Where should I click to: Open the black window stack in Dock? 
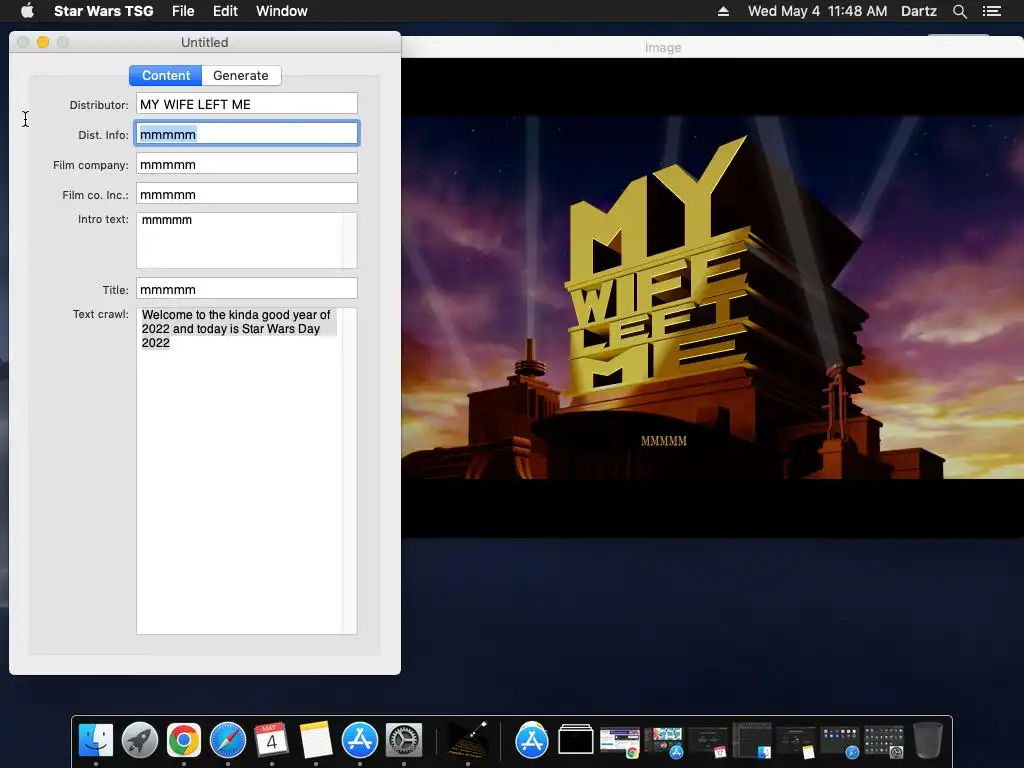tap(575, 740)
